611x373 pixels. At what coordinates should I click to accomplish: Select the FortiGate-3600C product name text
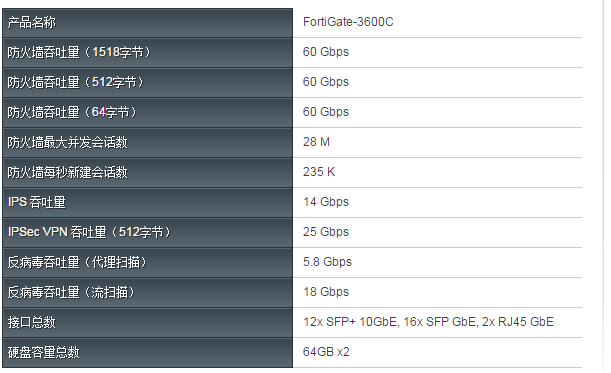(348, 22)
